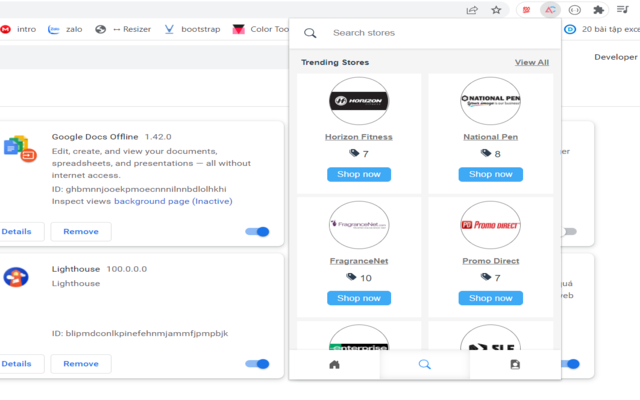This screenshot has height=400, width=640.
Task: Click the coupon tag icon under Promo Direct
Action: click(x=486, y=277)
